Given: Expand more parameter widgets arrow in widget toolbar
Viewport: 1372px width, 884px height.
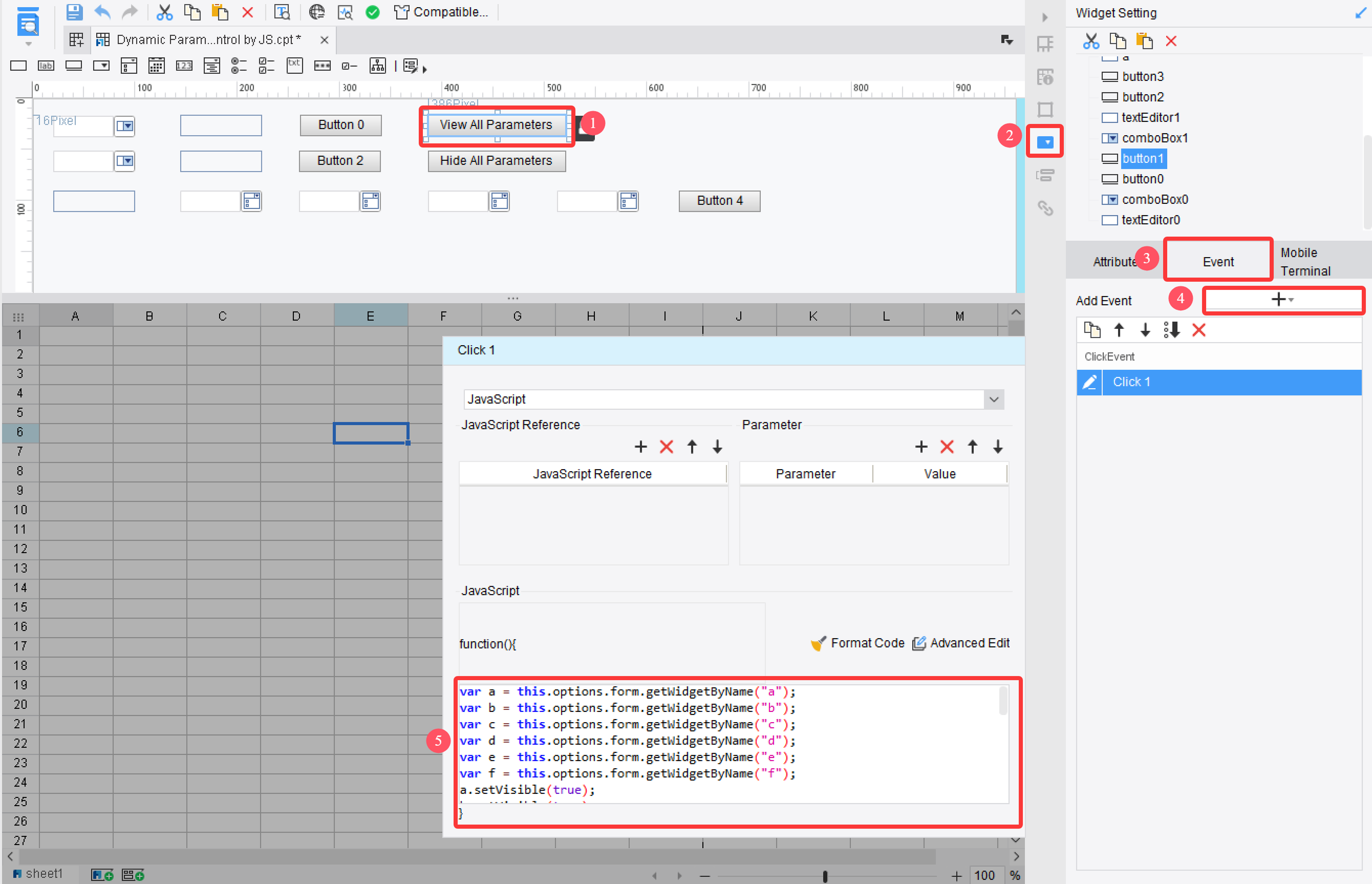Looking at the screenshot, I should [424, 70].
